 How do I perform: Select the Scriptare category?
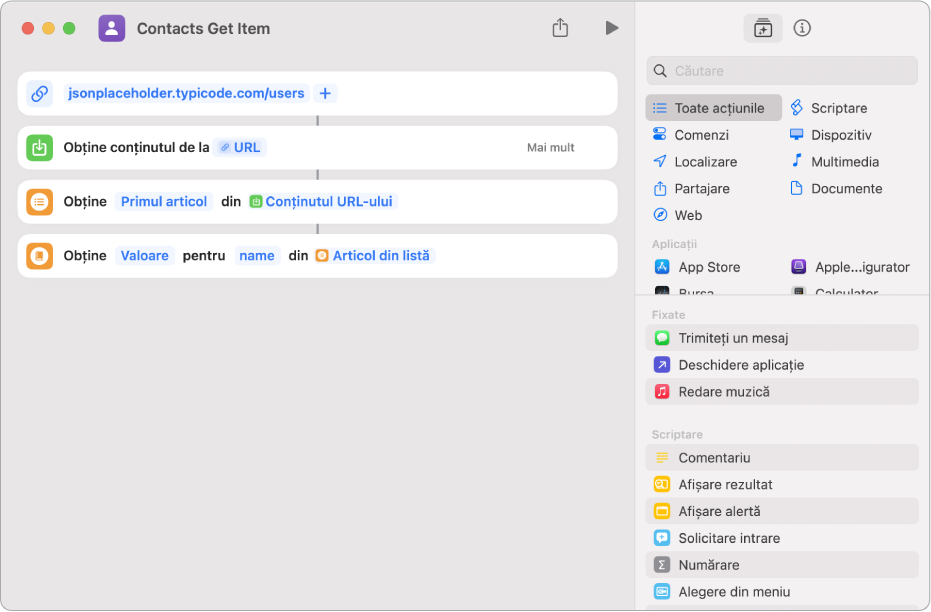[x=838, y=108]
